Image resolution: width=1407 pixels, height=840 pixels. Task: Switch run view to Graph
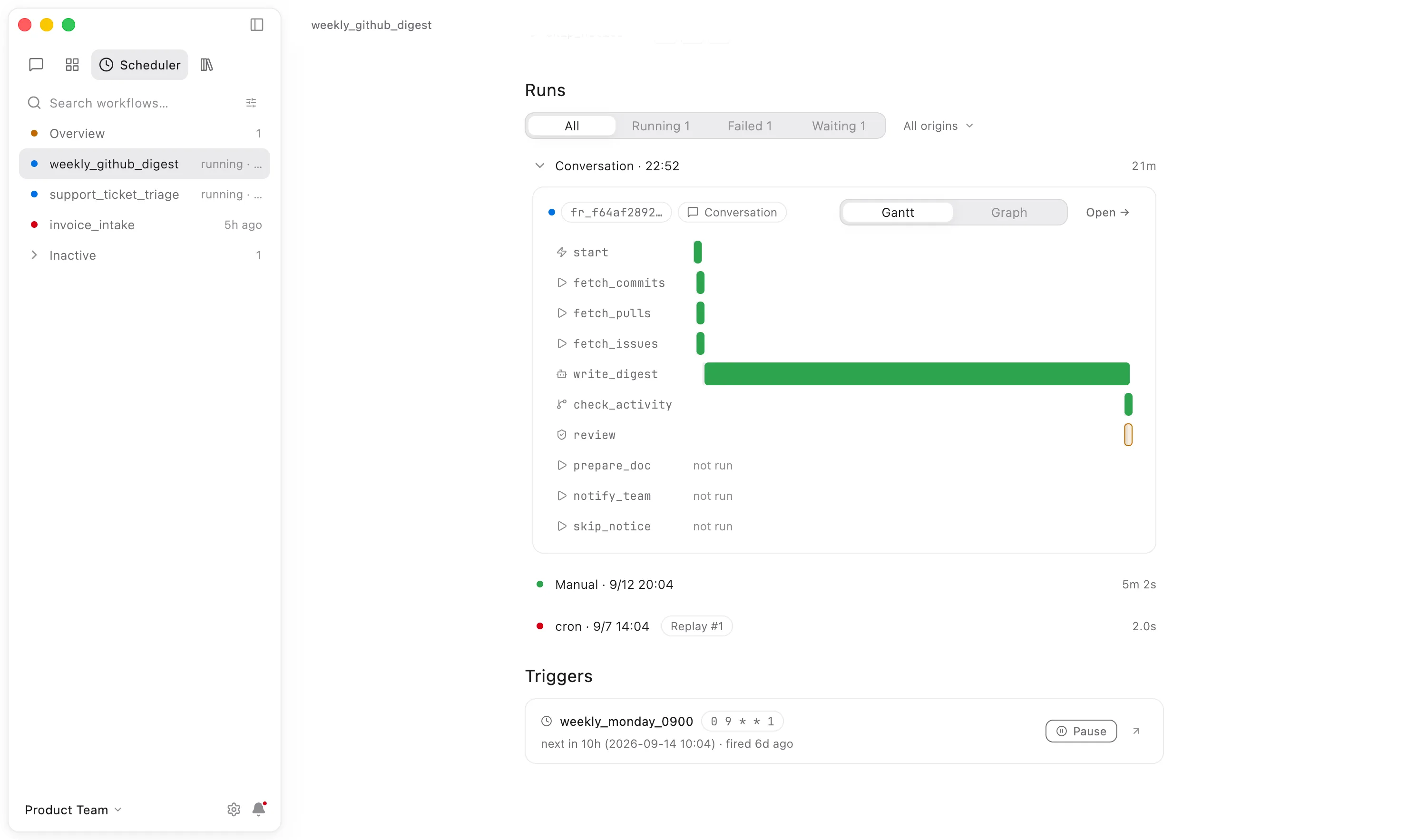coord(1008,212)
